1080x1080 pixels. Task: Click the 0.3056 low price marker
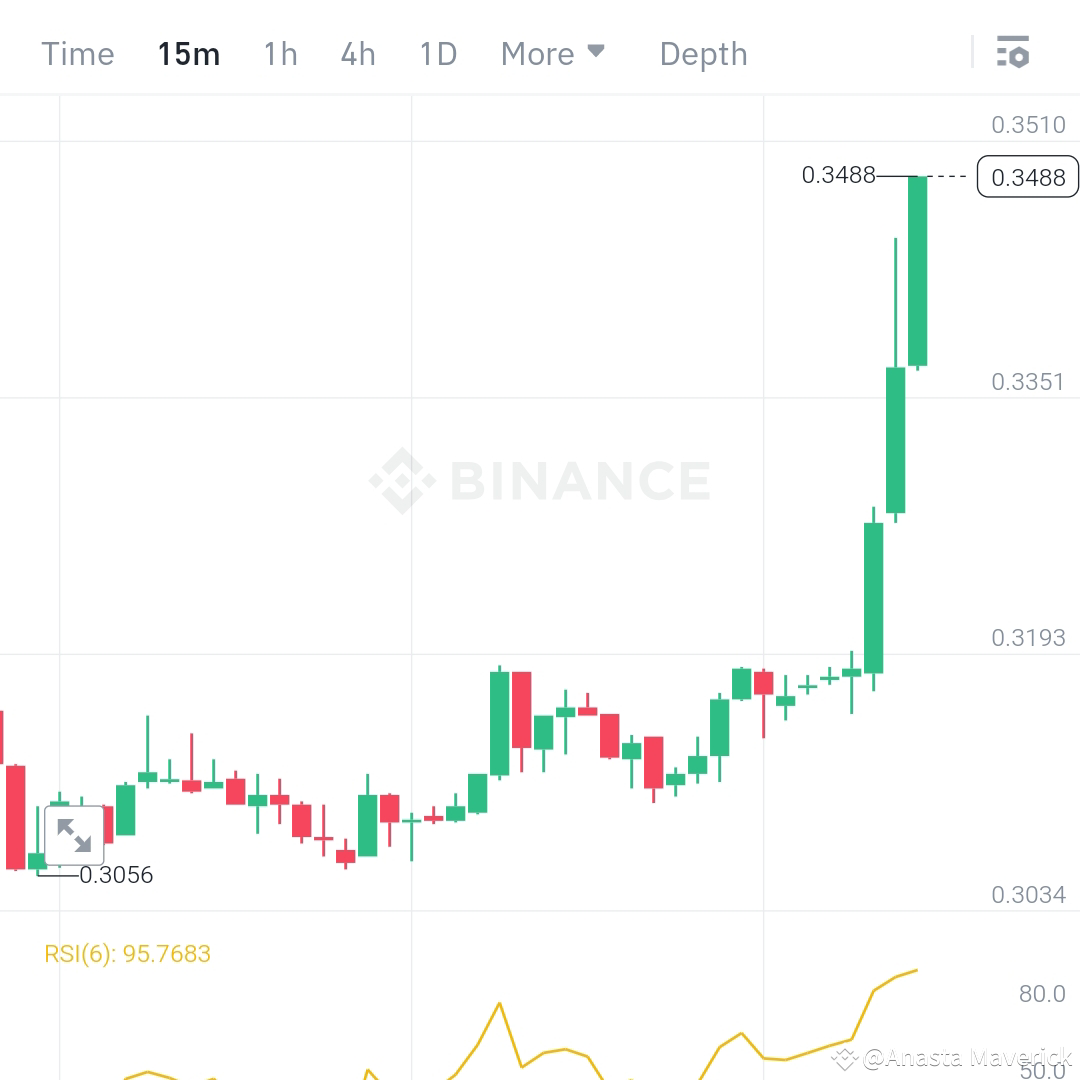(115, 875)
